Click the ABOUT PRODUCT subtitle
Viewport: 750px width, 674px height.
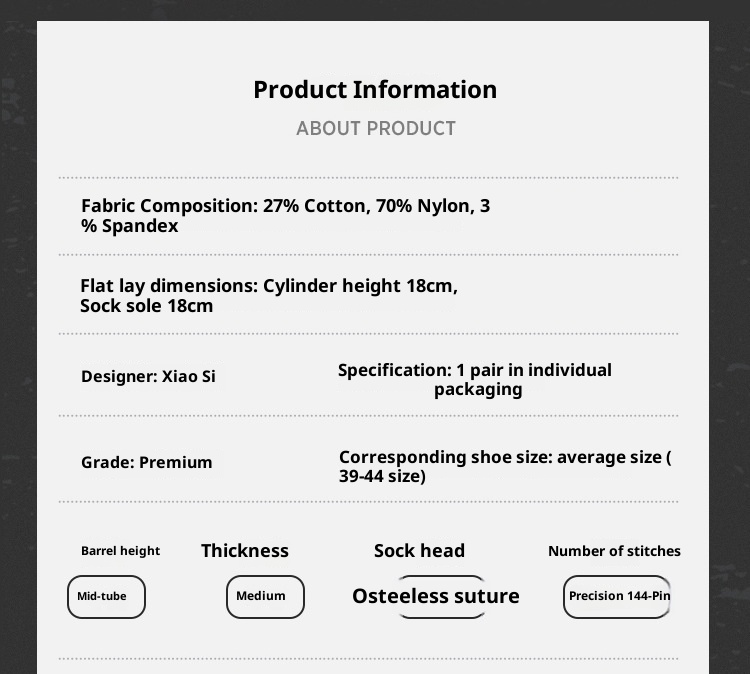pyautogui.click(x=376, y=129)
